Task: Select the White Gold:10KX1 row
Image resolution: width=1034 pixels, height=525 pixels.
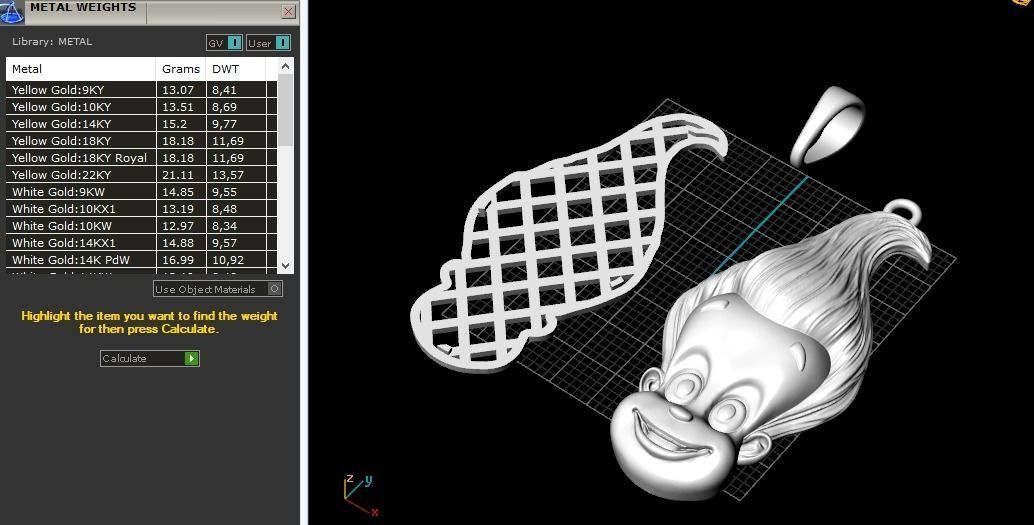Action: tap(141, 209)
